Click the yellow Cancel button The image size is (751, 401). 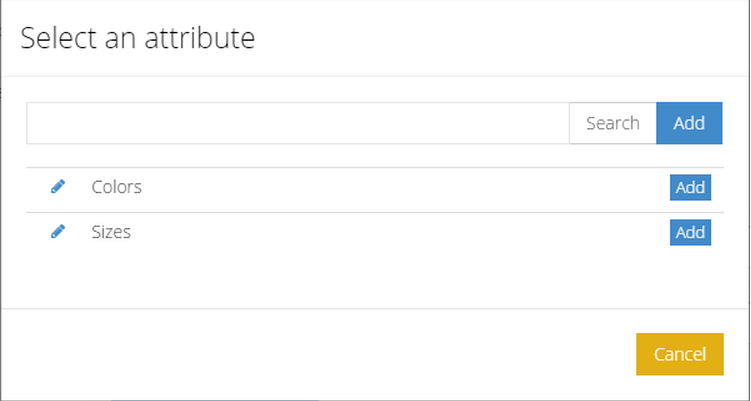click(680, 354)
